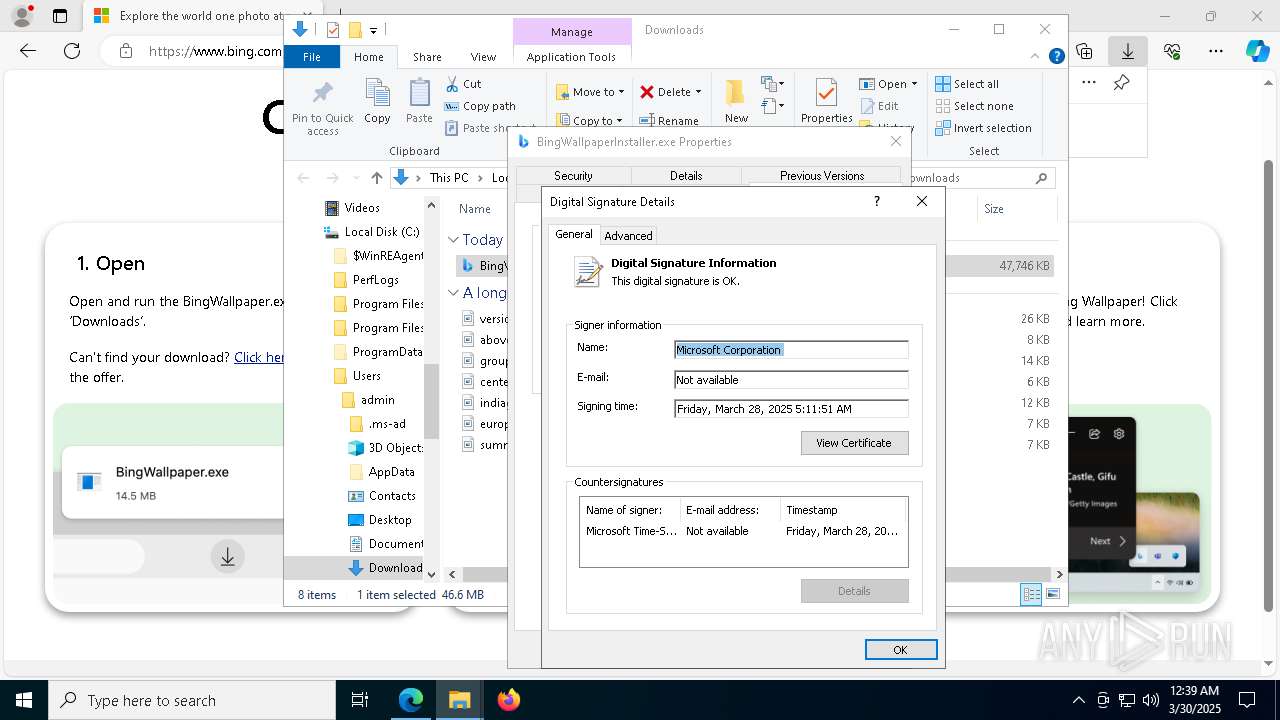The width and height of the screenshot is (1280, 720).
Task: Select Videos in the navigation tree
Action: [x=353, y=208]
